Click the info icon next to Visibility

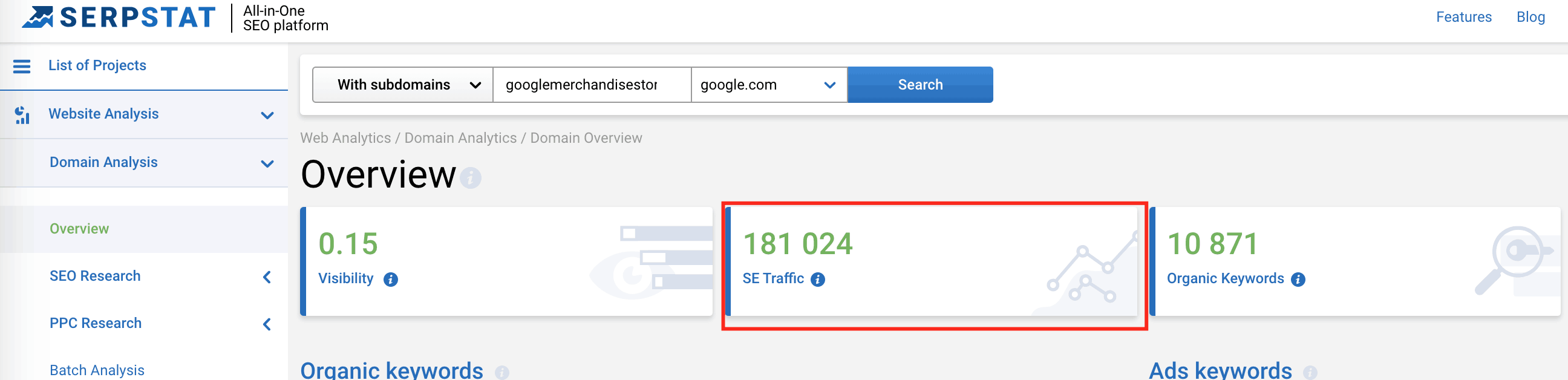(391, 280)
